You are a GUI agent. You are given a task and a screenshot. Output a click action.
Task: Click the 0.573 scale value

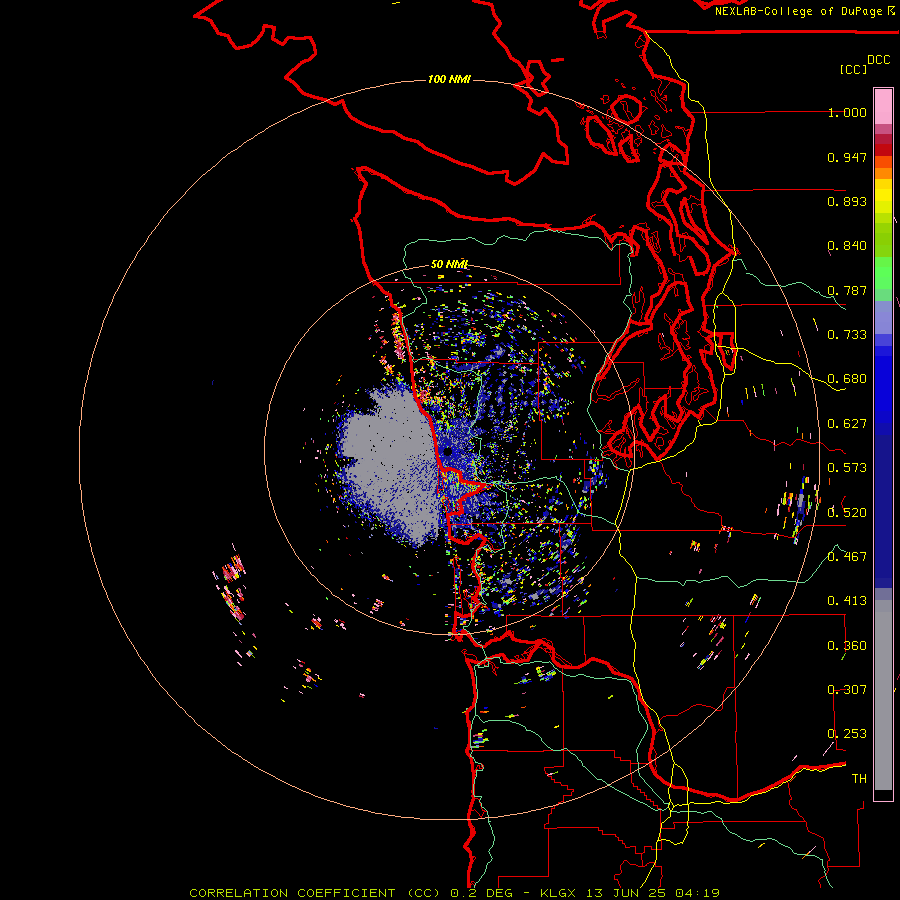847,468
